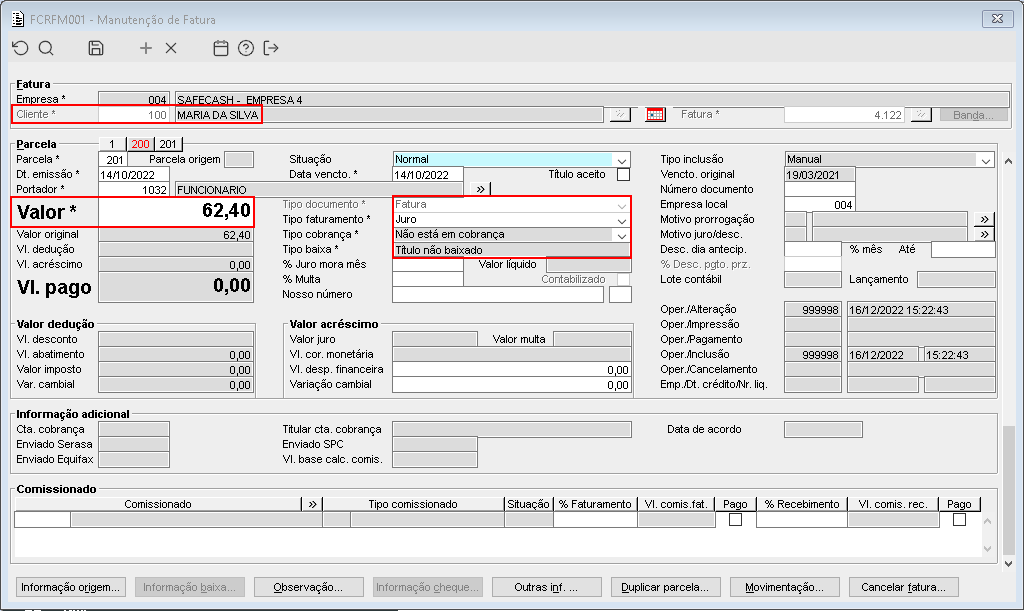Image resolution: width=1024 pixels, height=611 pixels.
Task: Click the Valor field showing 62,40
Action: point(176,212)
